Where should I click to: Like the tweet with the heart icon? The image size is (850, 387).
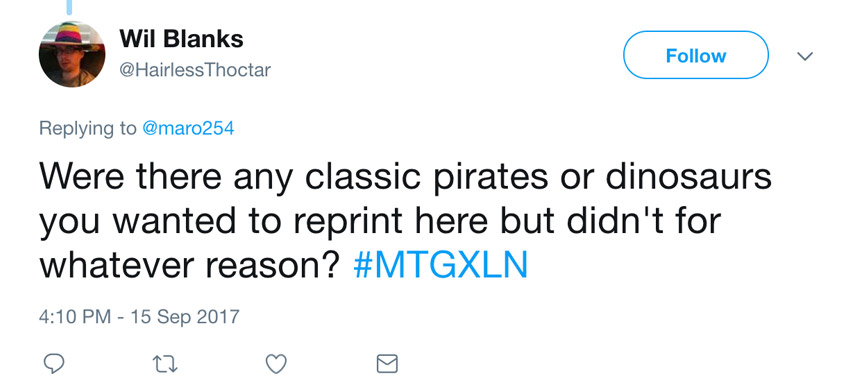pos(276,364)
